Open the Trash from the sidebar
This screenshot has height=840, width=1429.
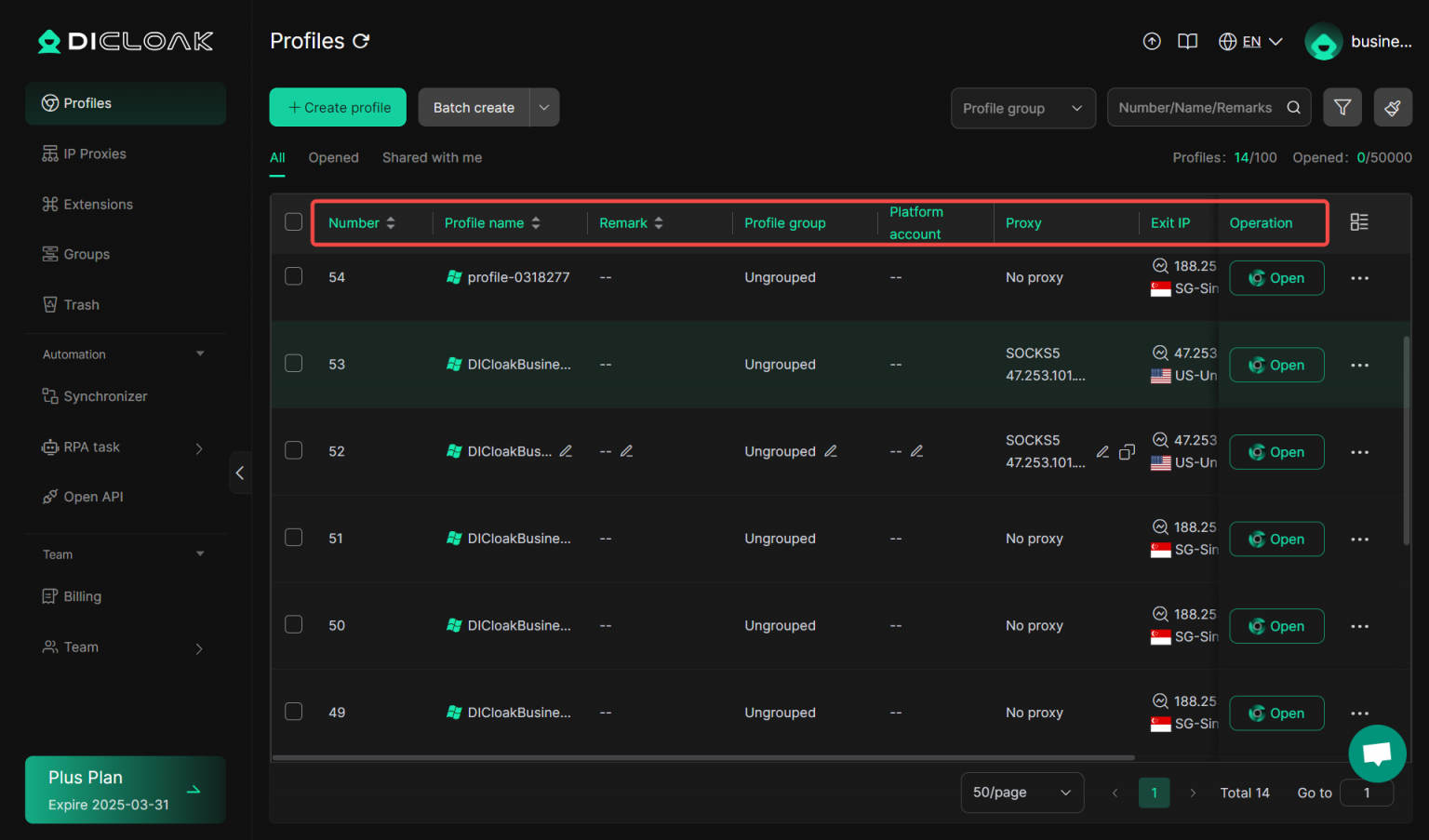[81, 304]
